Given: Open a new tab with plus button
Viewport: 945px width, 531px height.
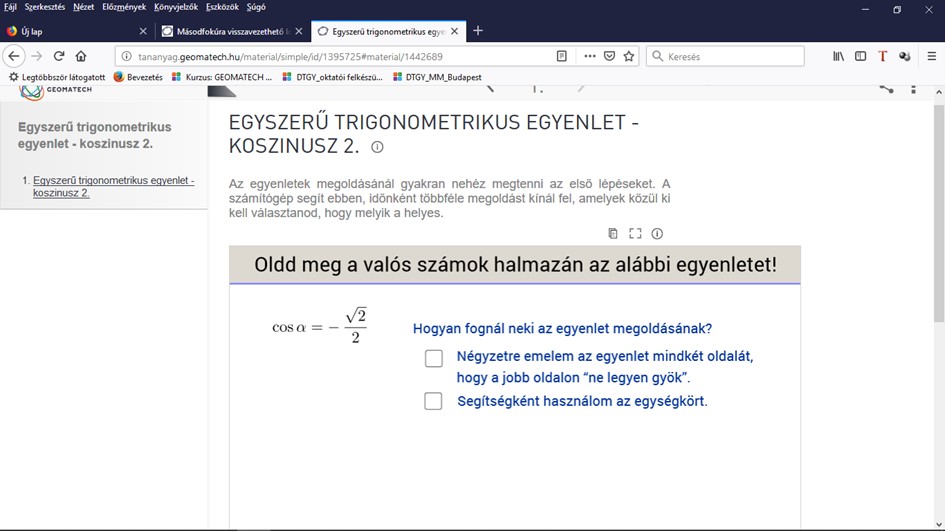Looking at the screenshot, I should tap(477, 31).
